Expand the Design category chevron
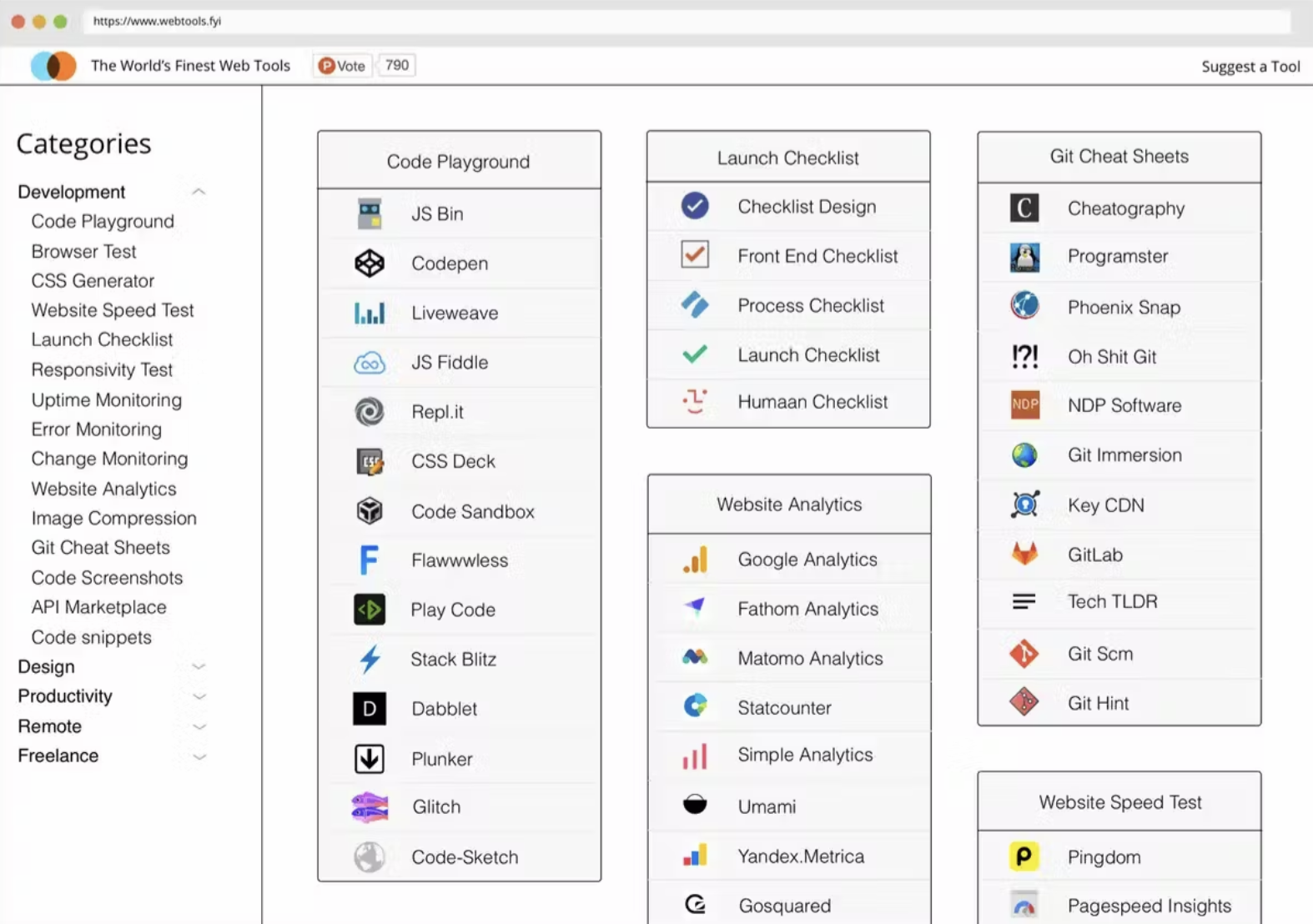The height and width of the screenshot is (924, 1313). click(199, 666)
